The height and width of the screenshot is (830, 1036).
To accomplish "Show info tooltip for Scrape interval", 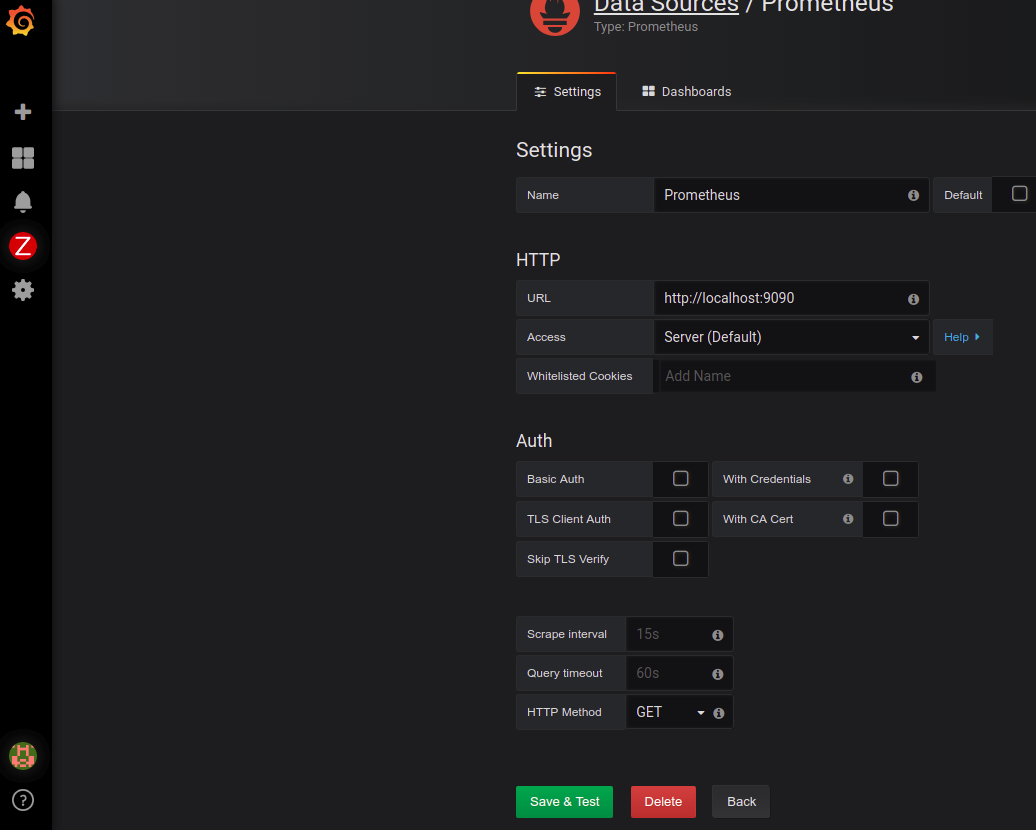I will pos(718,635).
